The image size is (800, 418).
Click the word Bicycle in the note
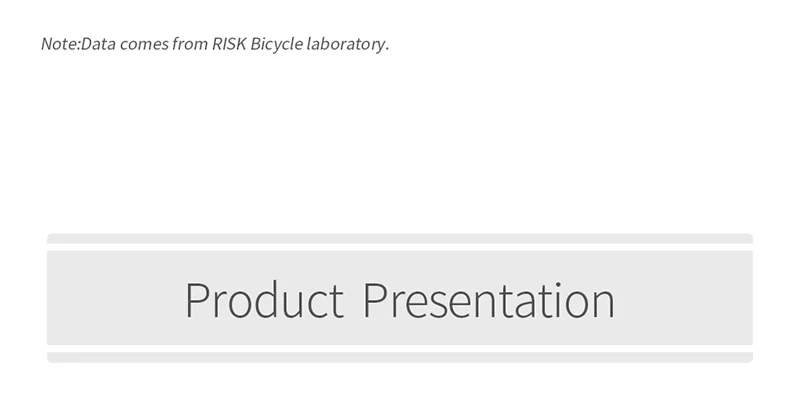(277, 45)
